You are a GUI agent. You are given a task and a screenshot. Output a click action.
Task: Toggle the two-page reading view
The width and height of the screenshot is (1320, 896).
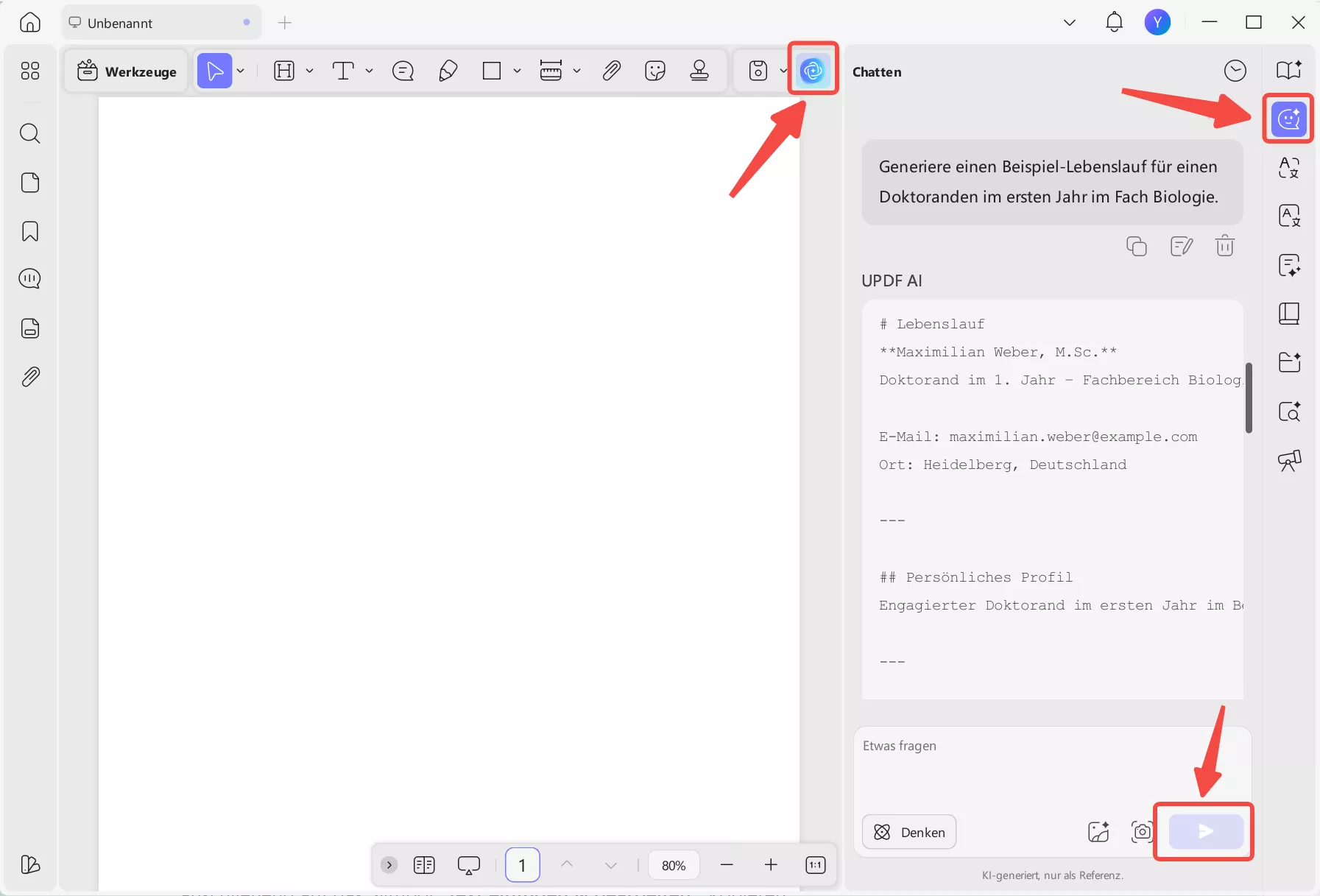click(424, 865)
